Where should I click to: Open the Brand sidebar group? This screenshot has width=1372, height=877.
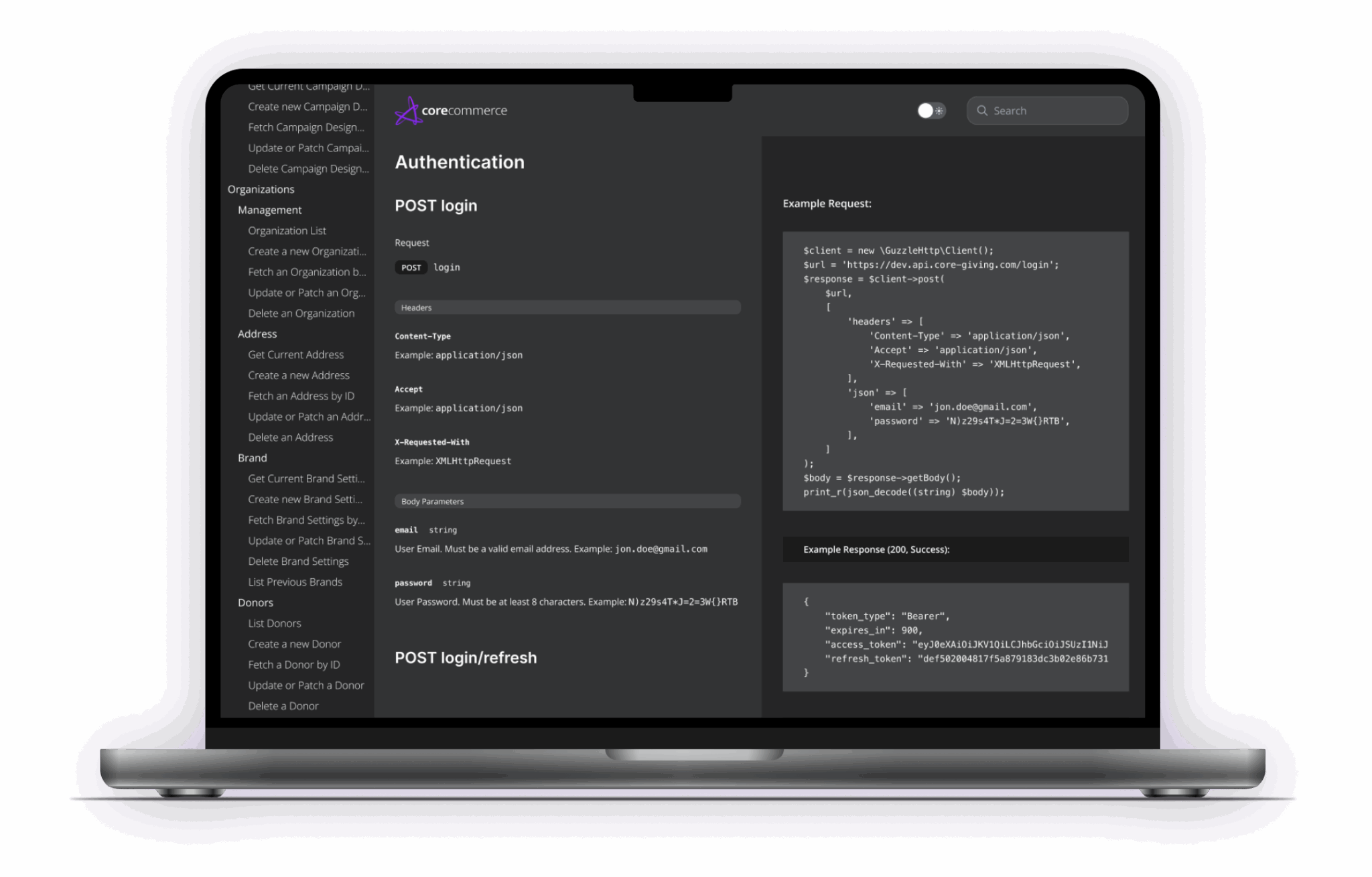coord(252,458)
